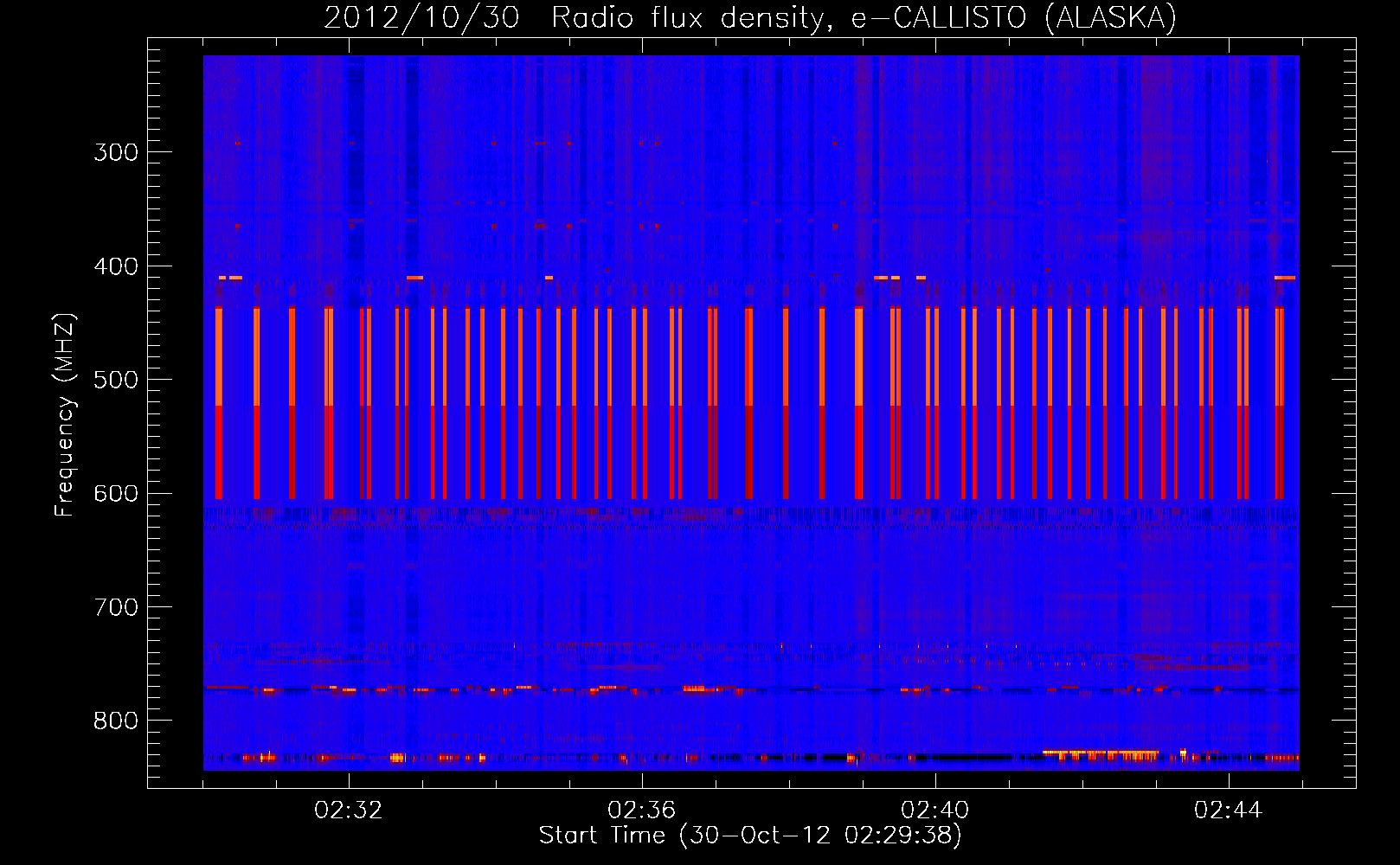Select the 400 frequency tick label

pyautogui.click(x=116, y=266)
